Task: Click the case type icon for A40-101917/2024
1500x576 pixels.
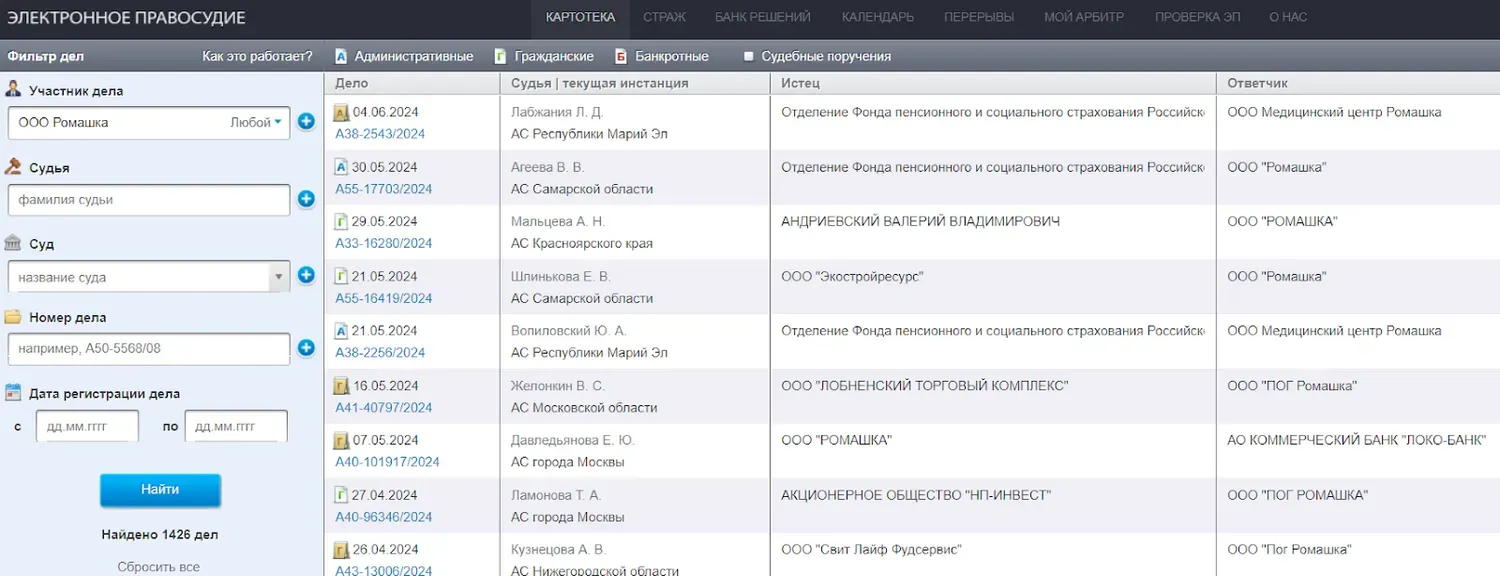Action: pyautogui.click(x=341, y=440)
